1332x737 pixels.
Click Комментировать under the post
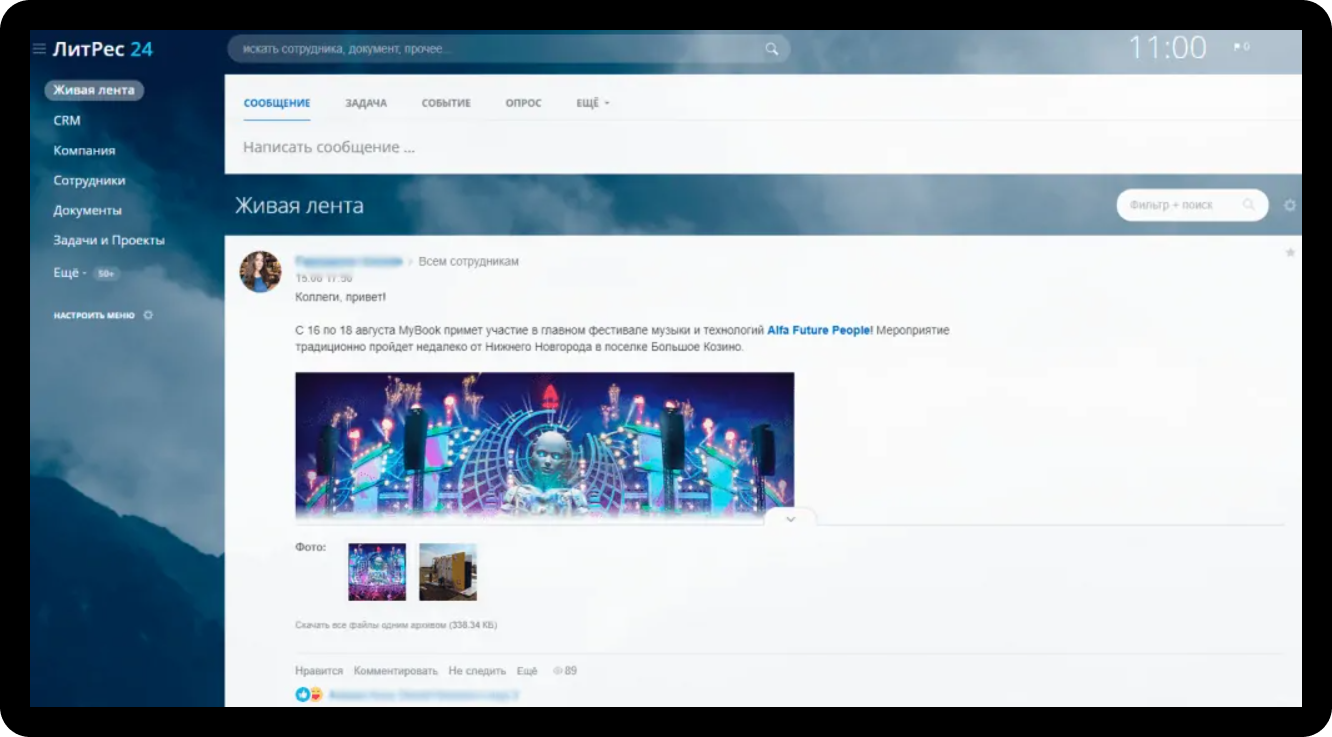(396, 671)
